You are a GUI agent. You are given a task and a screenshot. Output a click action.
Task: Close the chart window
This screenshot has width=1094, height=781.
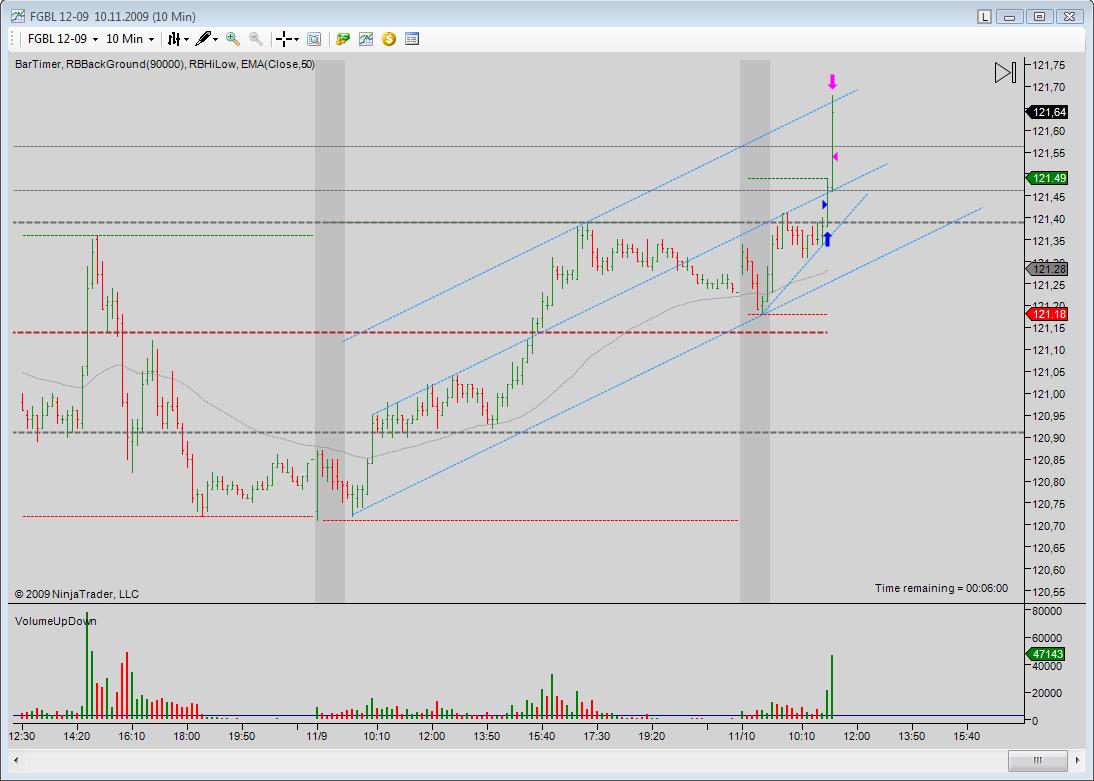tap(1070, 16)
